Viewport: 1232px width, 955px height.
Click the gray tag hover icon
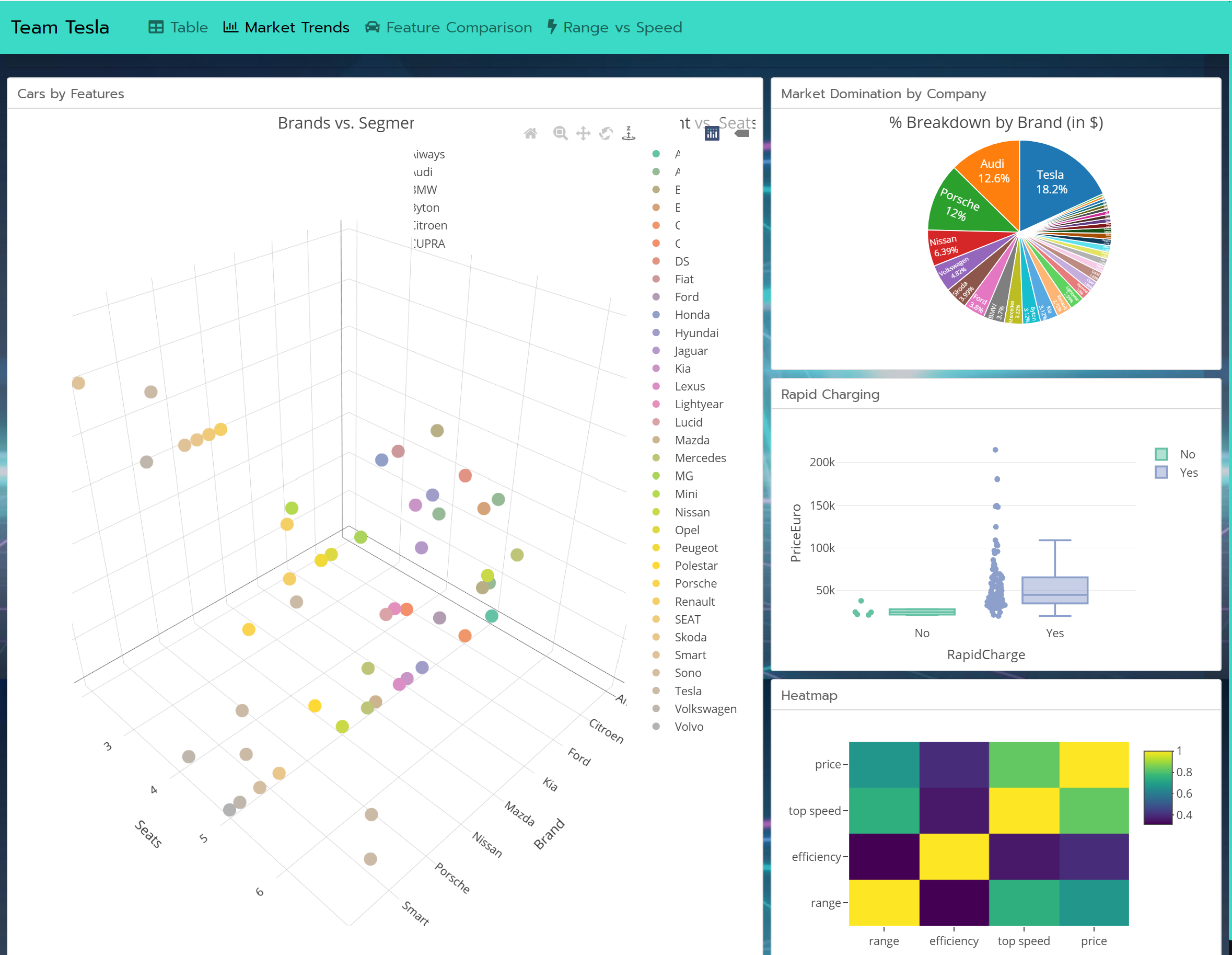pyautogui.click(x=742, y=133)
